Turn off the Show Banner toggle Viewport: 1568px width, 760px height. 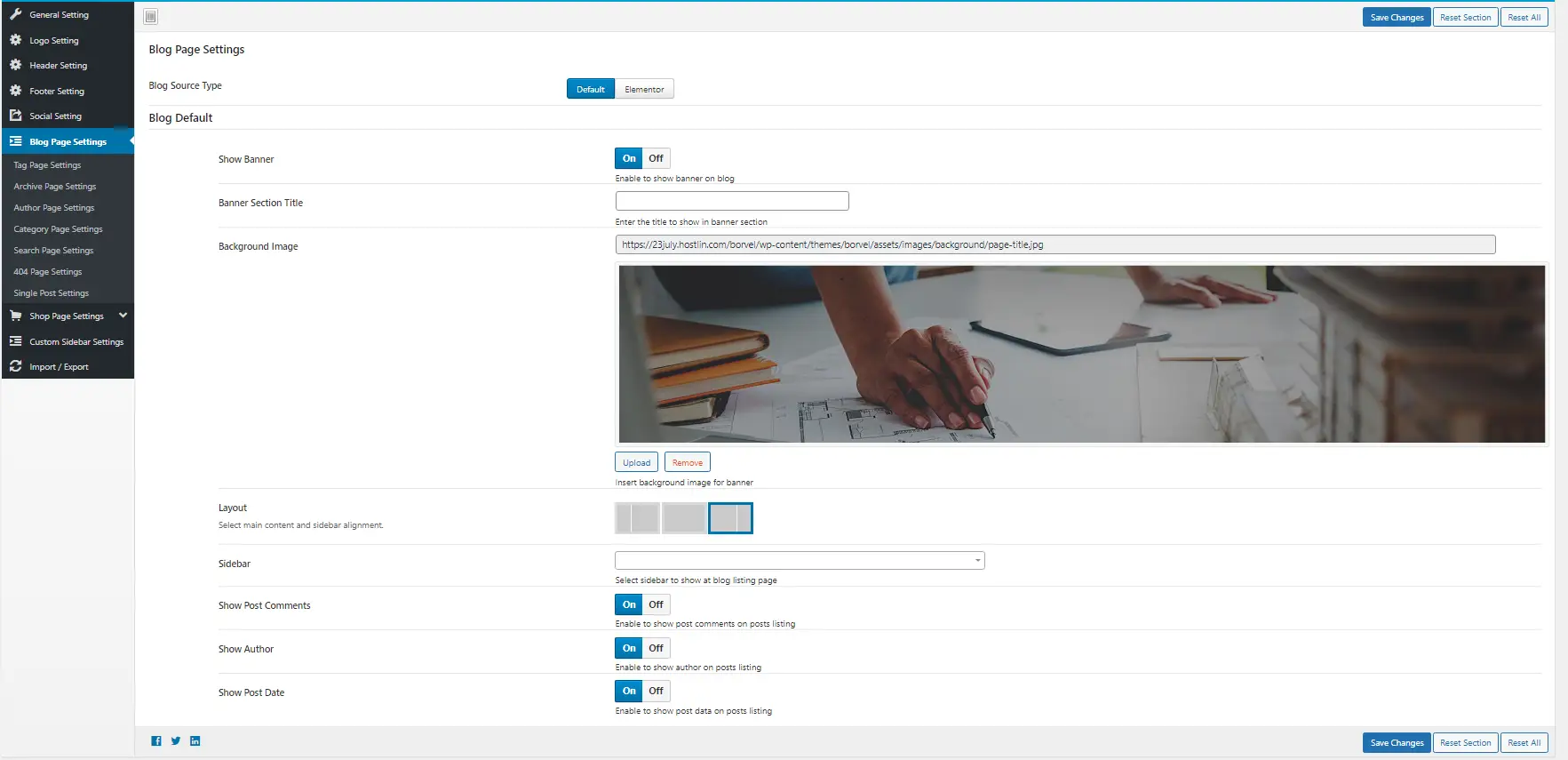point(656,159)
